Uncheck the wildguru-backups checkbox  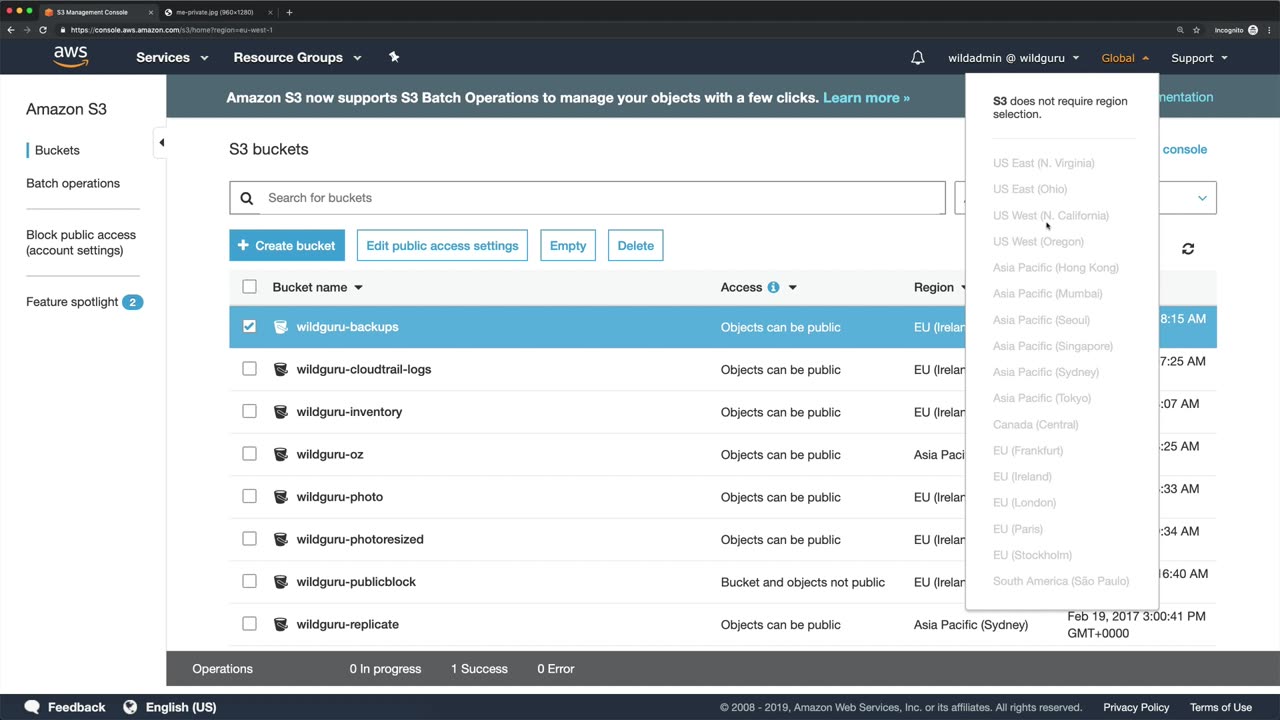(249, 326)
